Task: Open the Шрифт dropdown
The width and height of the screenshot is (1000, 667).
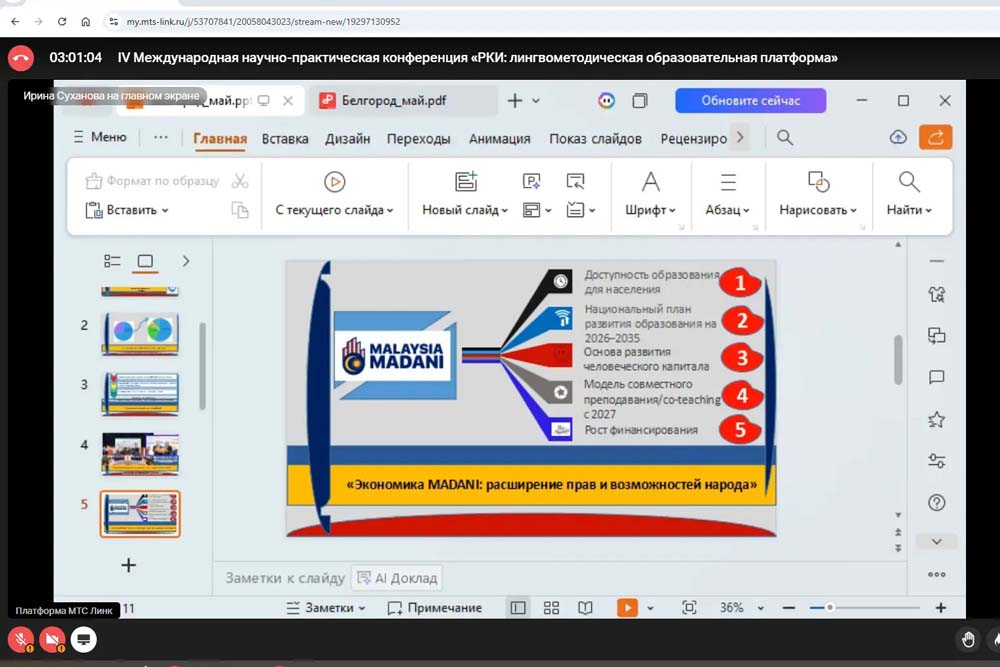Action: click(650, 210)
